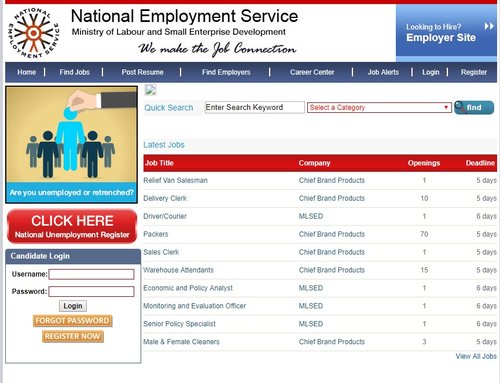
Task: Open the National Unemployment Register red button
Action: pos(72,226)
